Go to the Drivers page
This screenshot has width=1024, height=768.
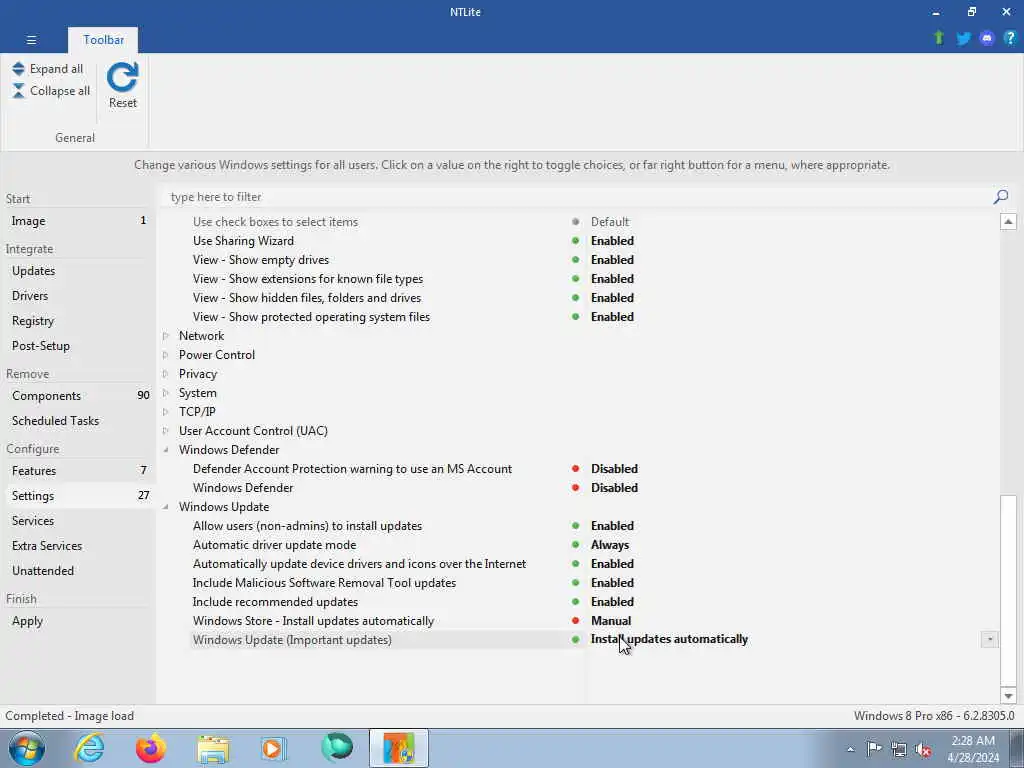coord(78,296)
